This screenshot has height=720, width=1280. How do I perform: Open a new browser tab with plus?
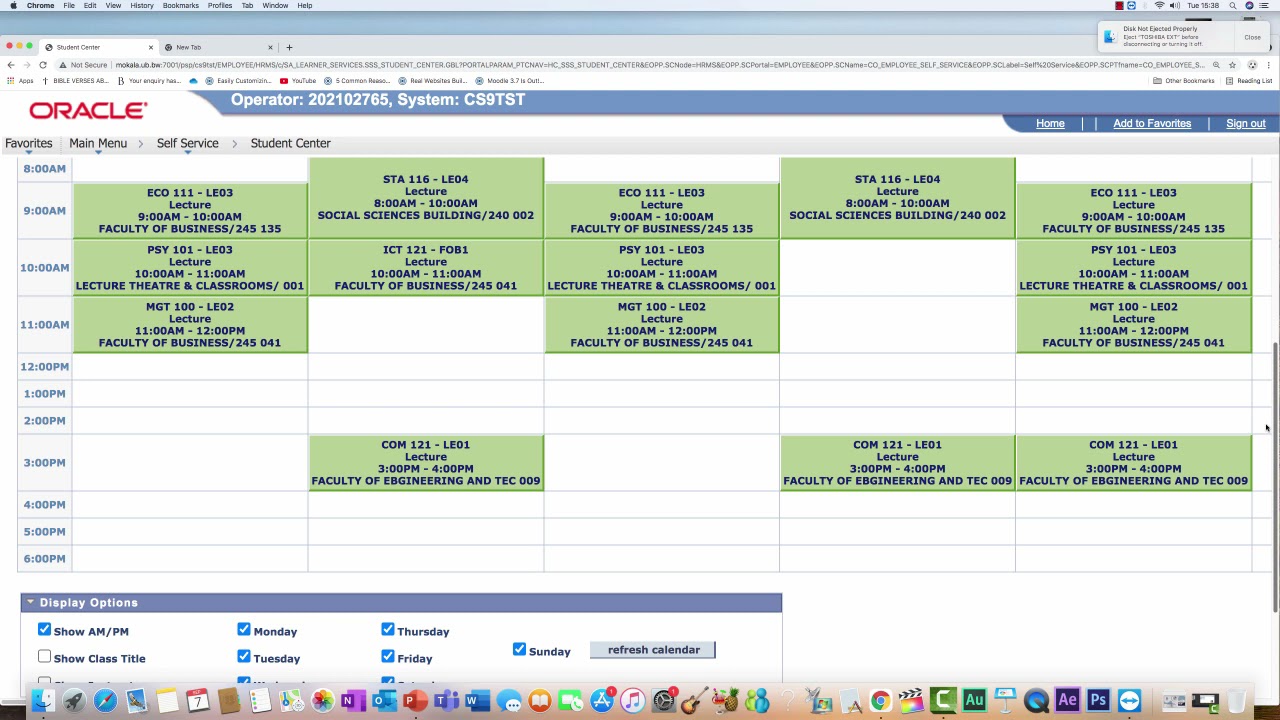click(x=290, y=47)
